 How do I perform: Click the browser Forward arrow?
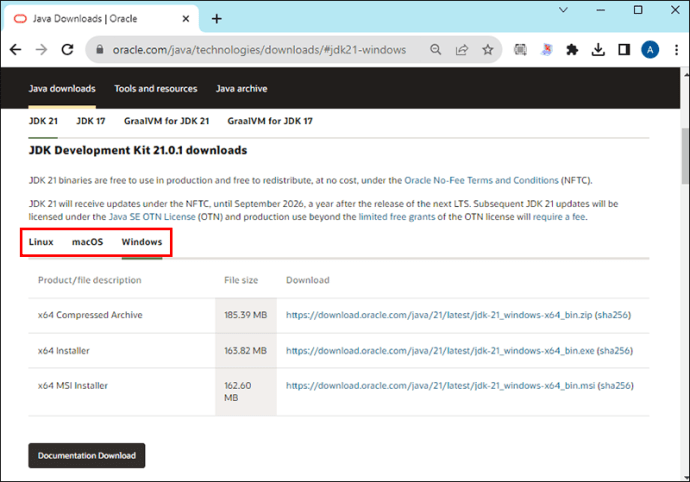point(41,50)
